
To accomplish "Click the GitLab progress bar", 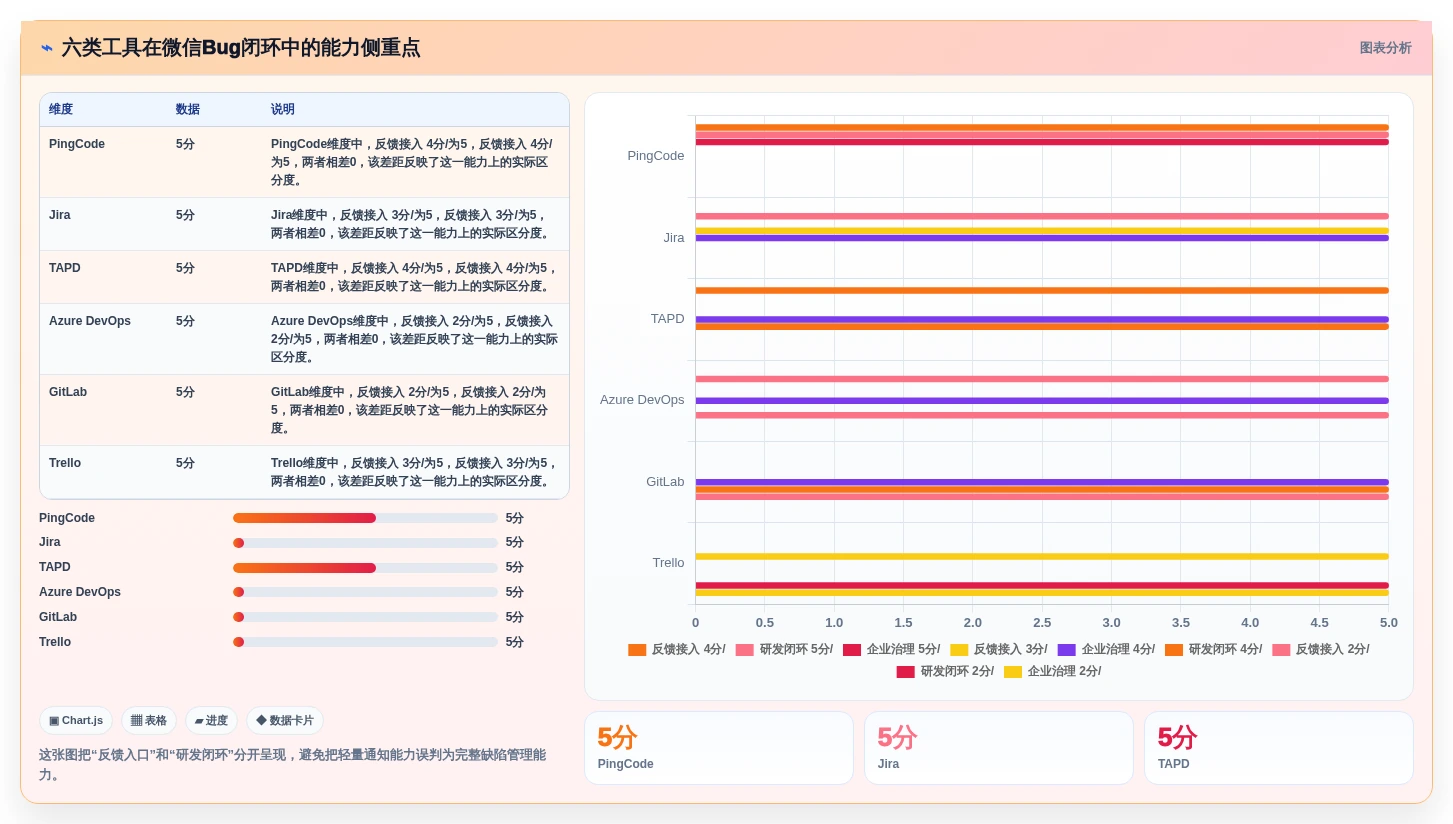I will click(365, 617).
